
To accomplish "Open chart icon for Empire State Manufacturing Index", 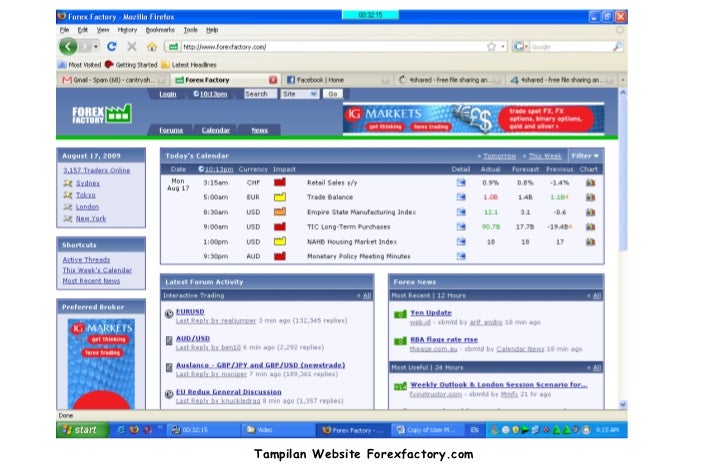I will [x=590, y=212].
